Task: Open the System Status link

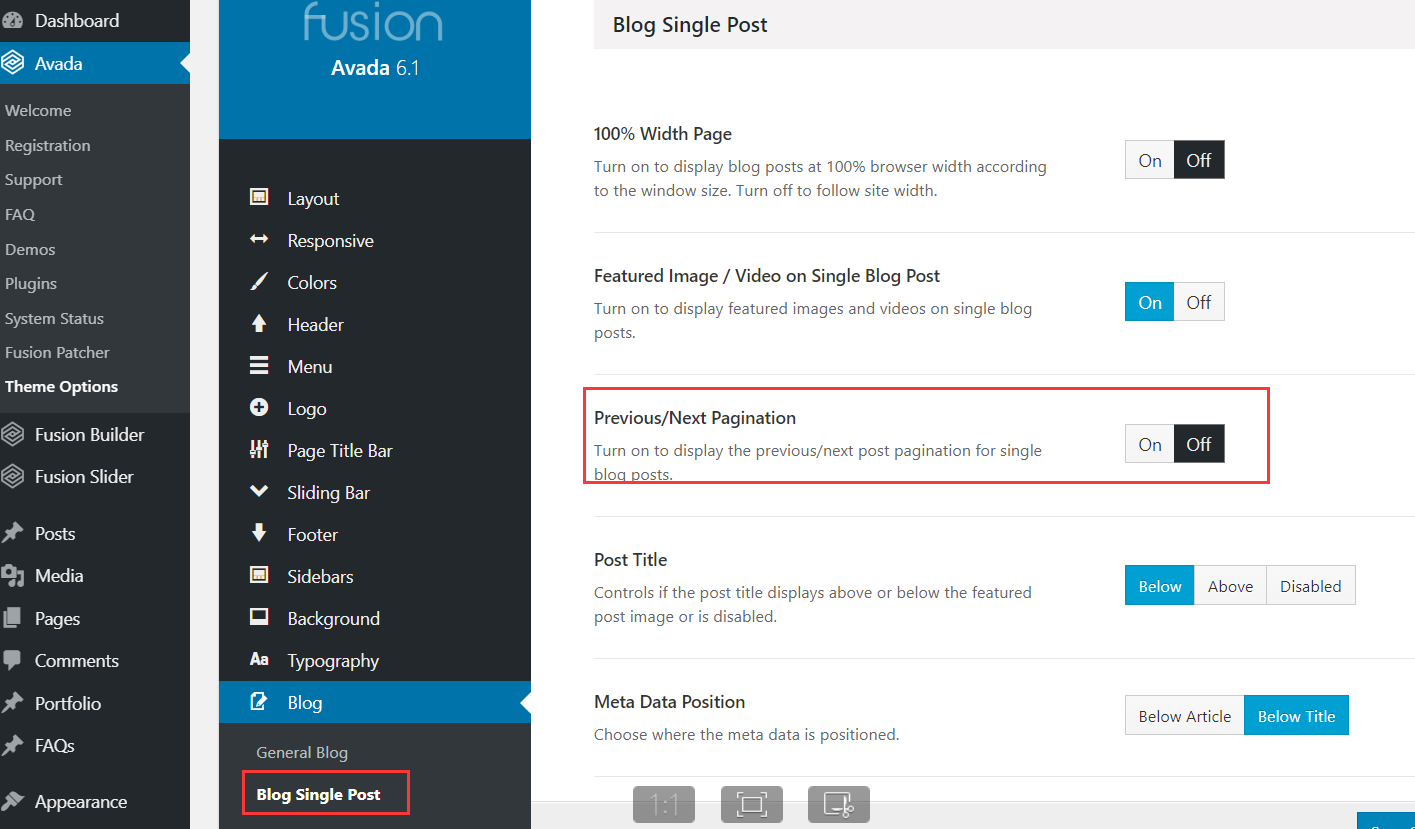Action: click(54, 318)
